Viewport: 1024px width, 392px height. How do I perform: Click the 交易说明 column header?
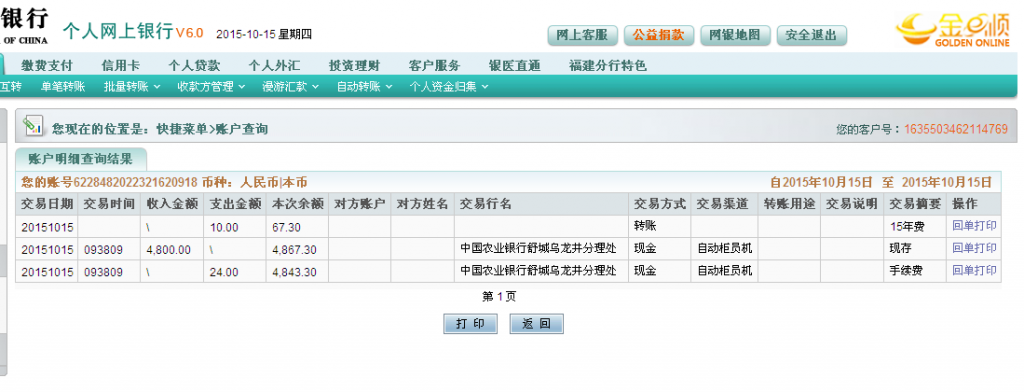pyautogui.click(x=852, y=204)
